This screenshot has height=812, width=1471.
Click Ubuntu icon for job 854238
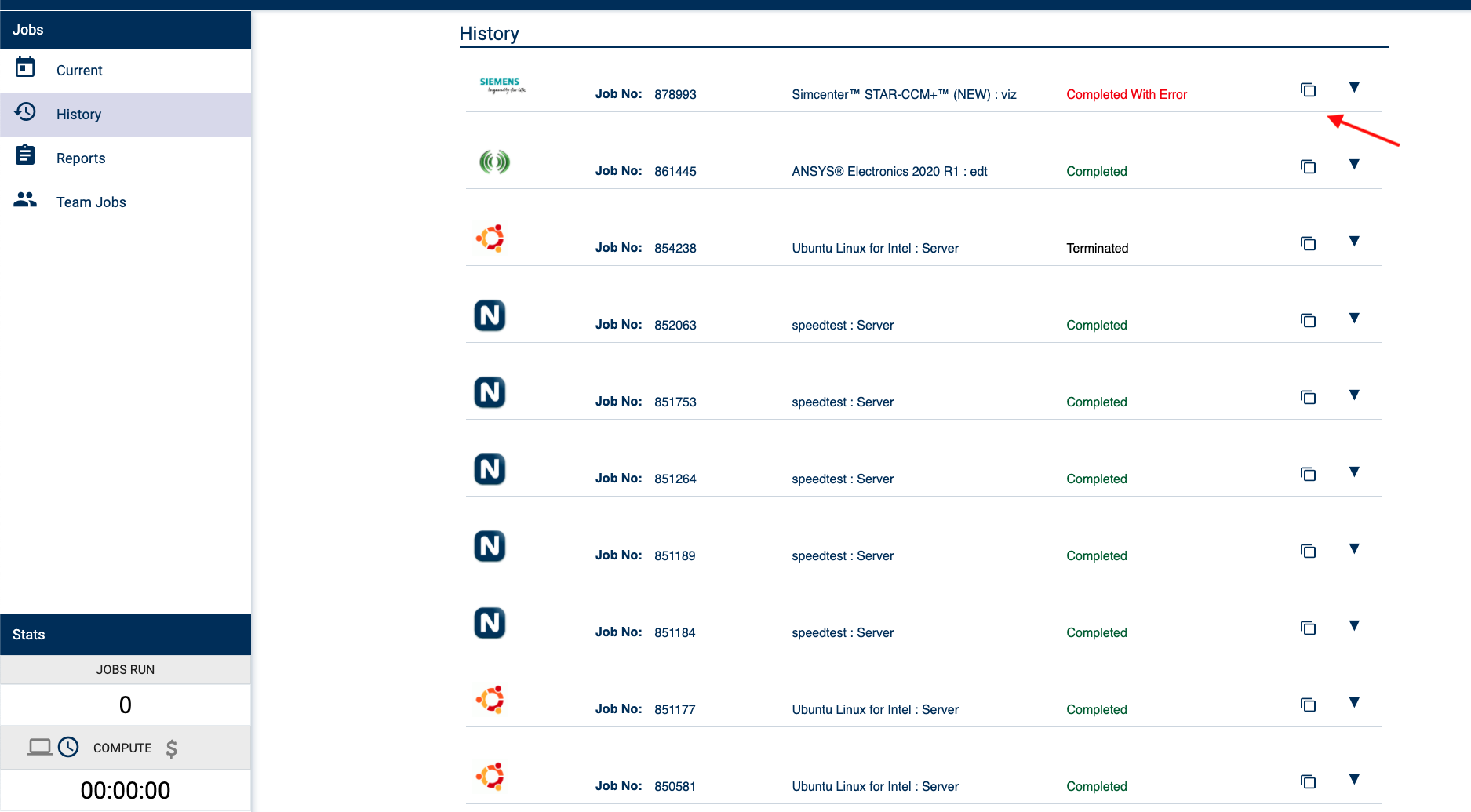pos(490,239)
